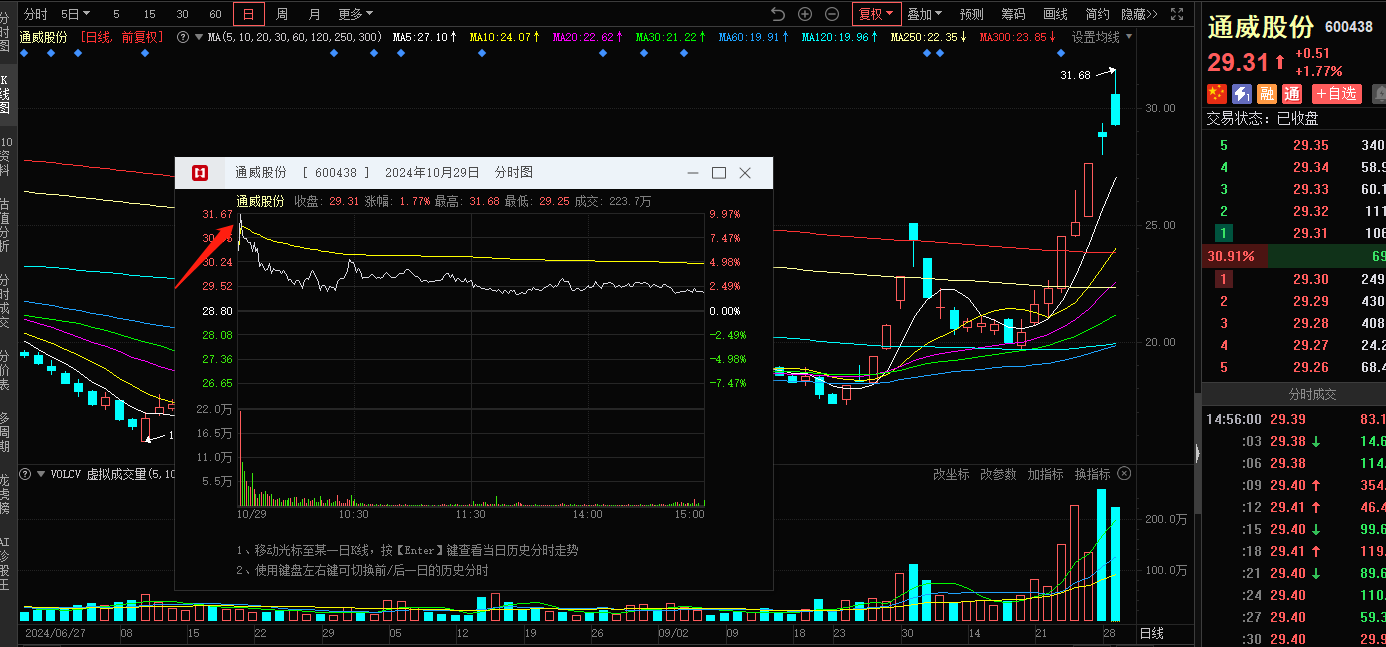
Task: Open AI诊股王 in left sidebar
Action: [5, 564]
